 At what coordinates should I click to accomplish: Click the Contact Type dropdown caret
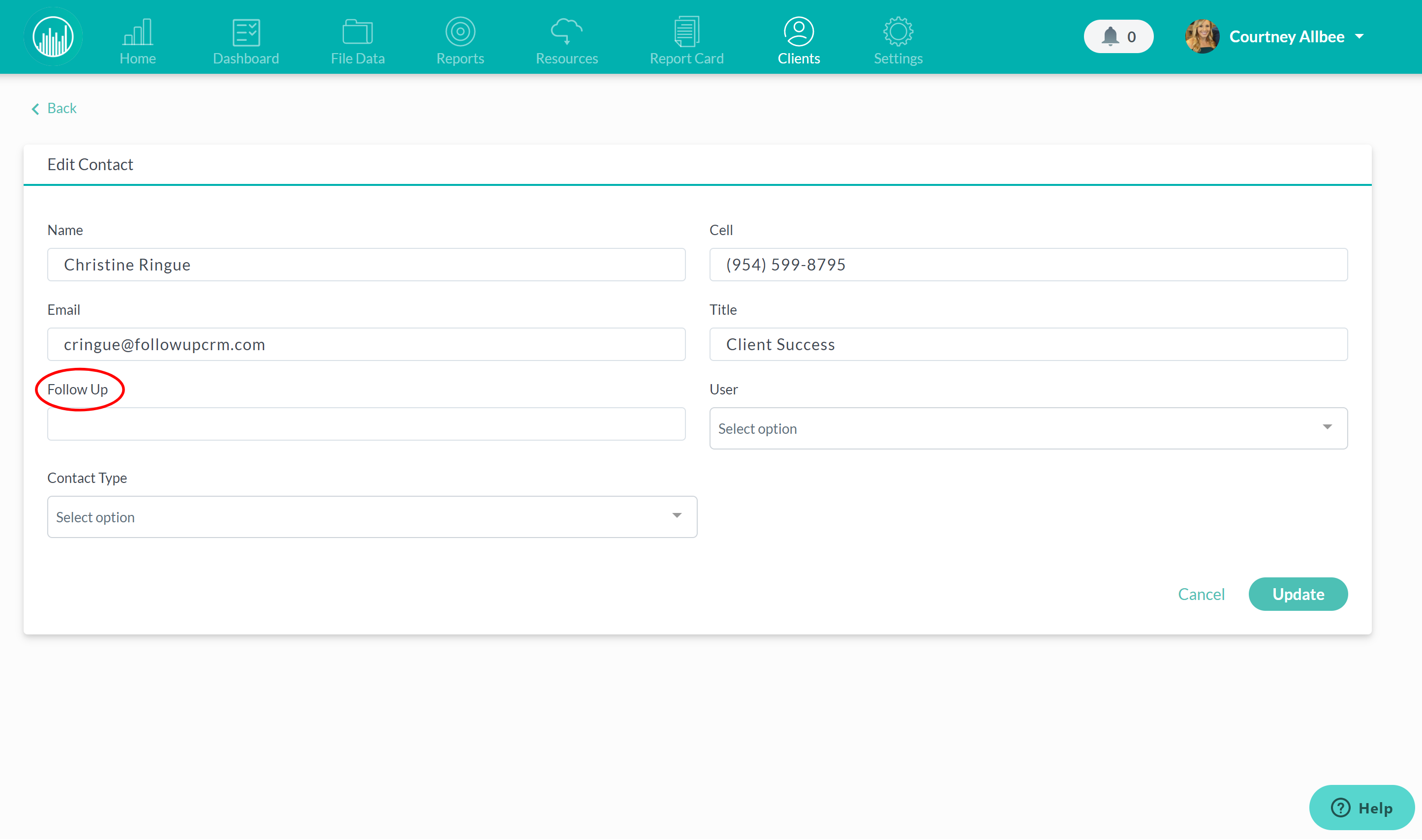pyautogui.click(x=677, y=515)
